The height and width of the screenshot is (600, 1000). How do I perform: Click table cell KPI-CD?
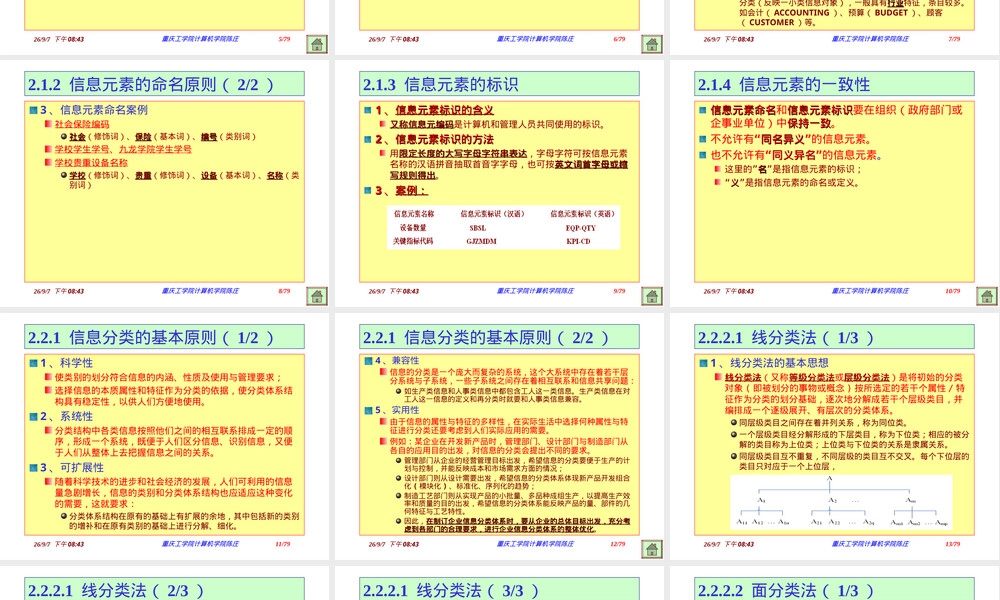578,241
